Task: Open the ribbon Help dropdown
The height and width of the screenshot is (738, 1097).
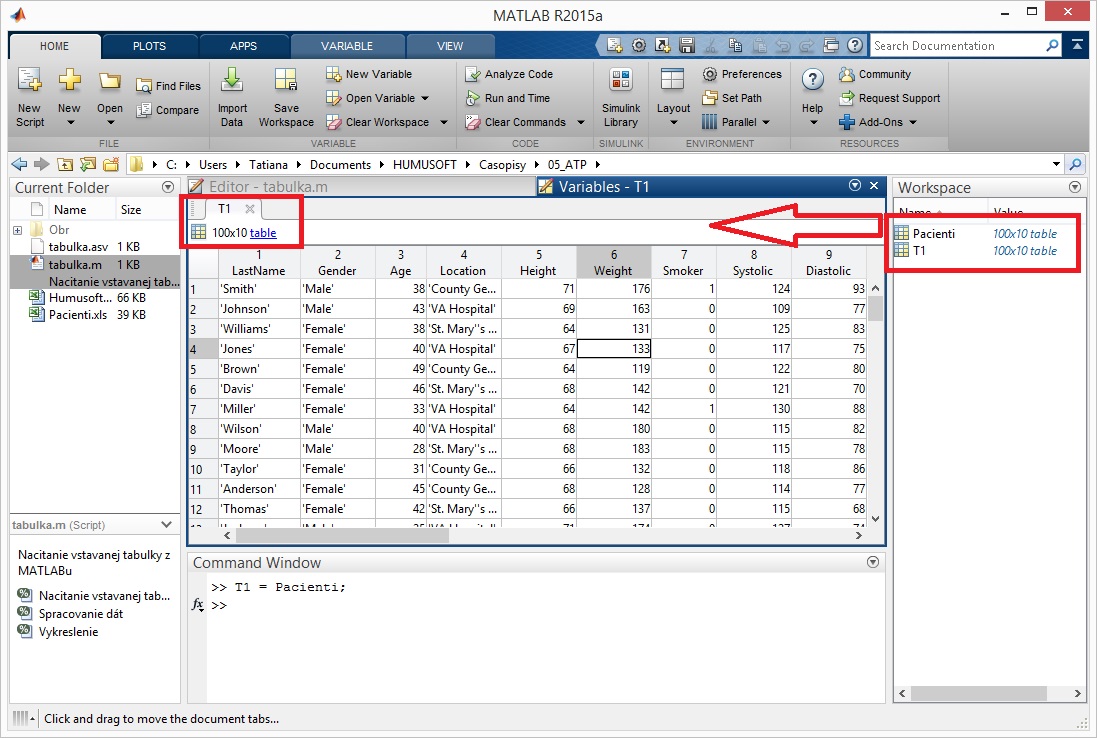Action: click(x=813, y=123)
